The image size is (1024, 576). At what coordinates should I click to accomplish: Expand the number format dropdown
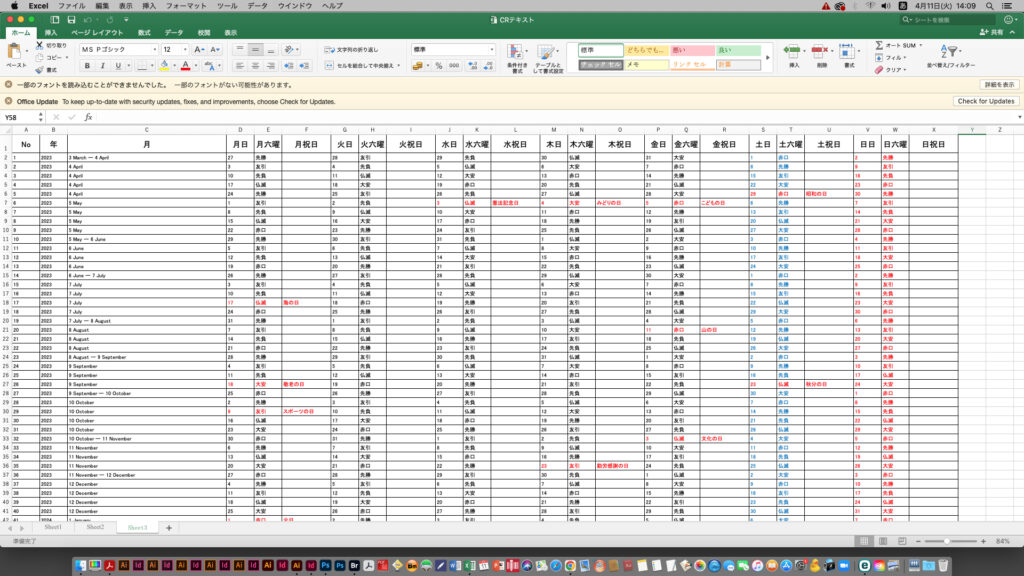click(491, 49)
